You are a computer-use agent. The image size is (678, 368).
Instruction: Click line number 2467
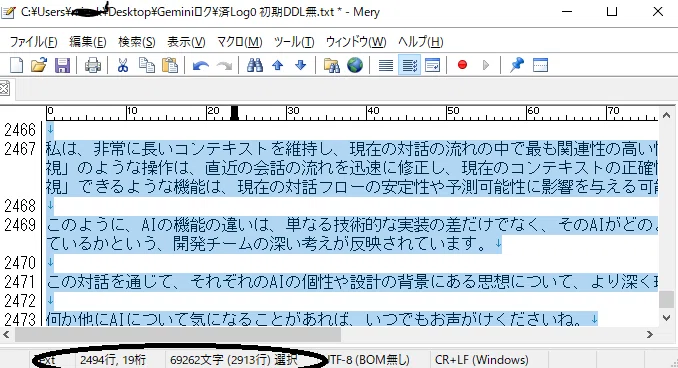(x=20, y=149)
